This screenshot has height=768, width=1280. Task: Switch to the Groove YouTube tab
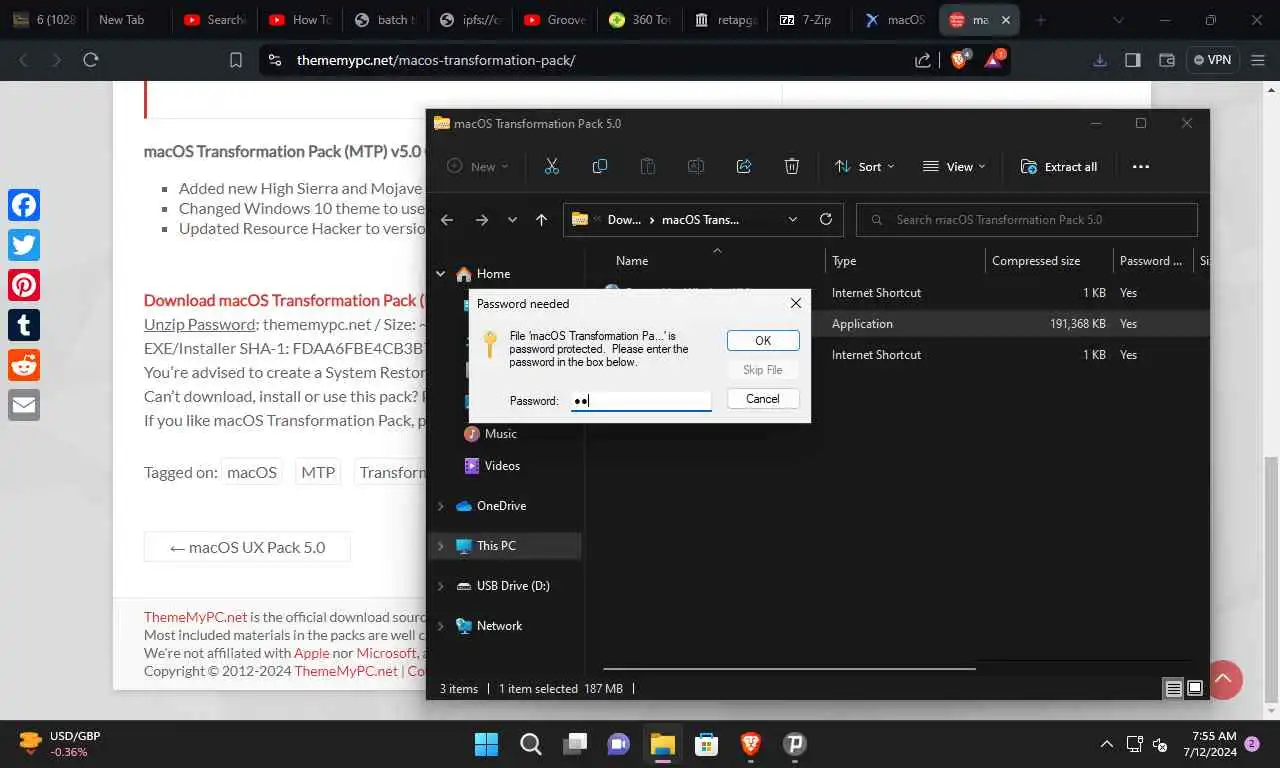point(555,20)
